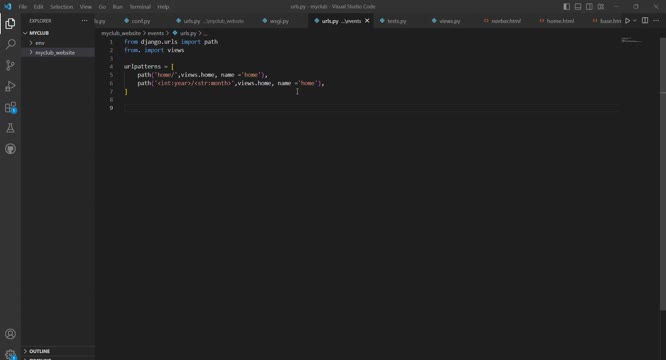
Task: Toggle the primary side bar
Action: tap(567, 6)
